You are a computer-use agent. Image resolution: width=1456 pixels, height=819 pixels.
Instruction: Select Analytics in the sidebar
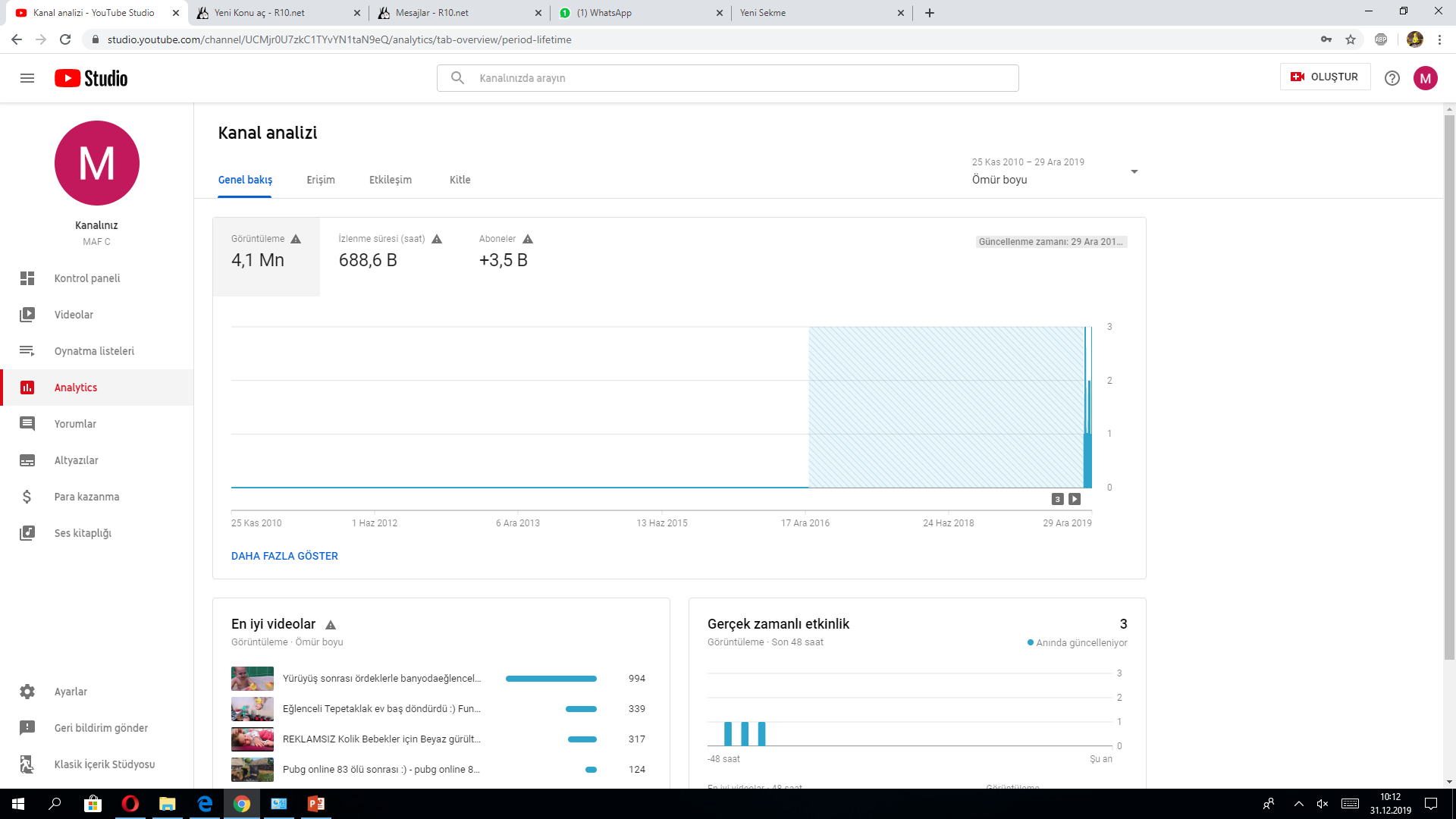pyautogui.click(x=97, y=388)
